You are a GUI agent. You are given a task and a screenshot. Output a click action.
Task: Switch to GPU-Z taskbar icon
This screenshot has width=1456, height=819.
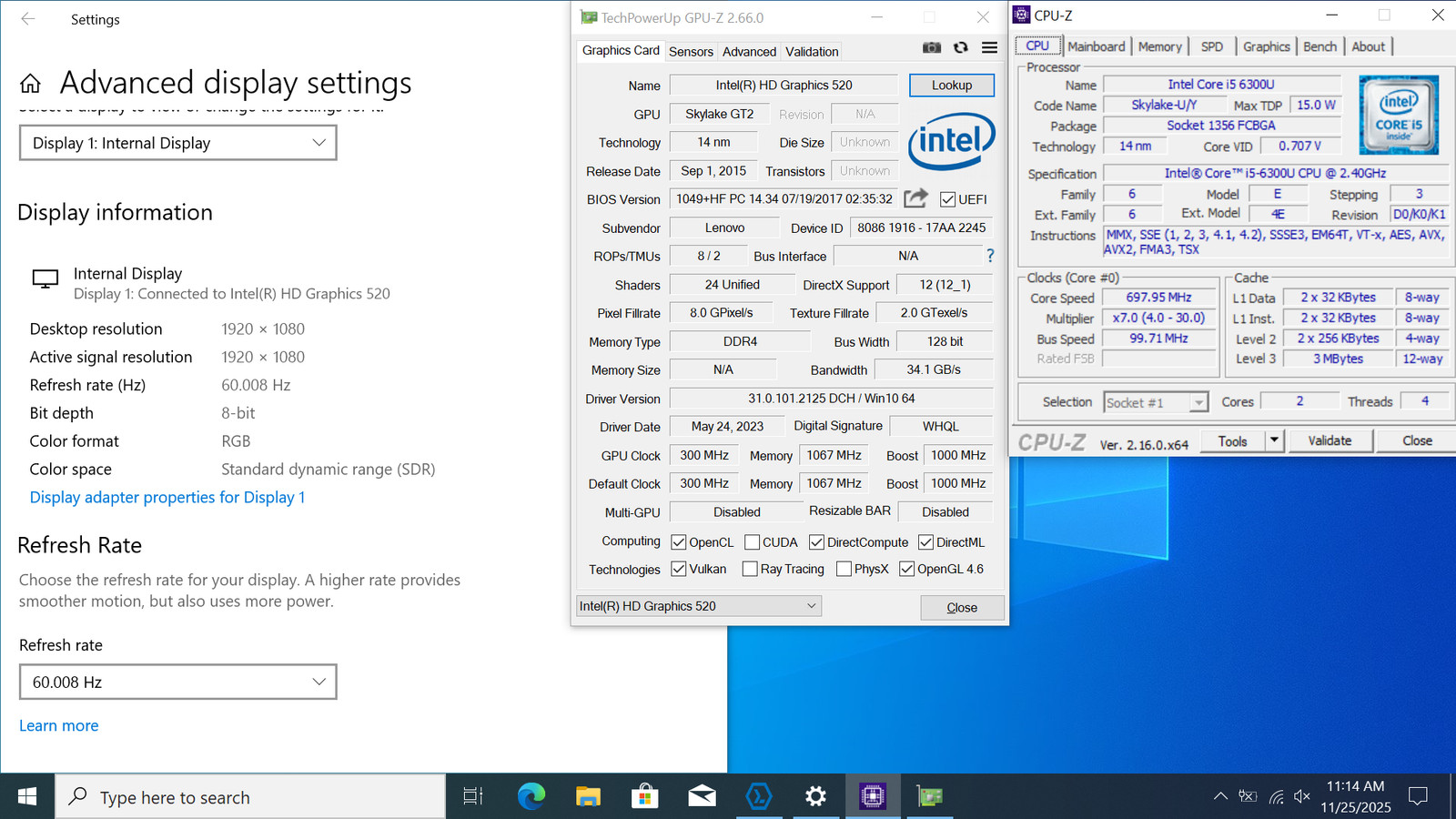(x=929, y=797)
